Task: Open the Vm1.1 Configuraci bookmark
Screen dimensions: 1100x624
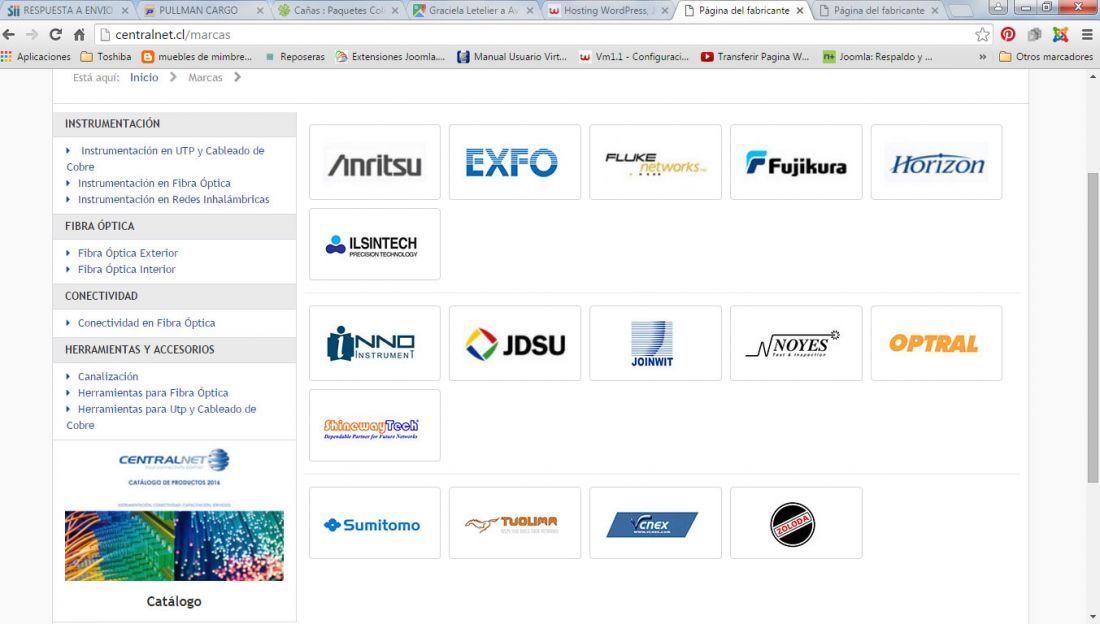Action: [634, 57]
